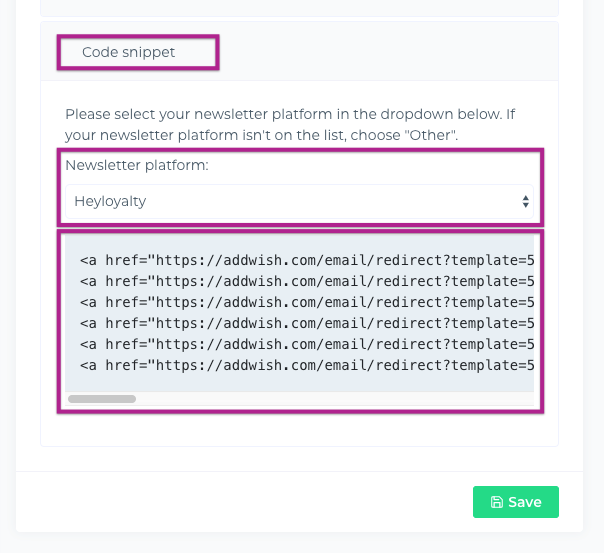
Task: Click the sixth line of the code snippet
Action: click(x=305, y=365)
